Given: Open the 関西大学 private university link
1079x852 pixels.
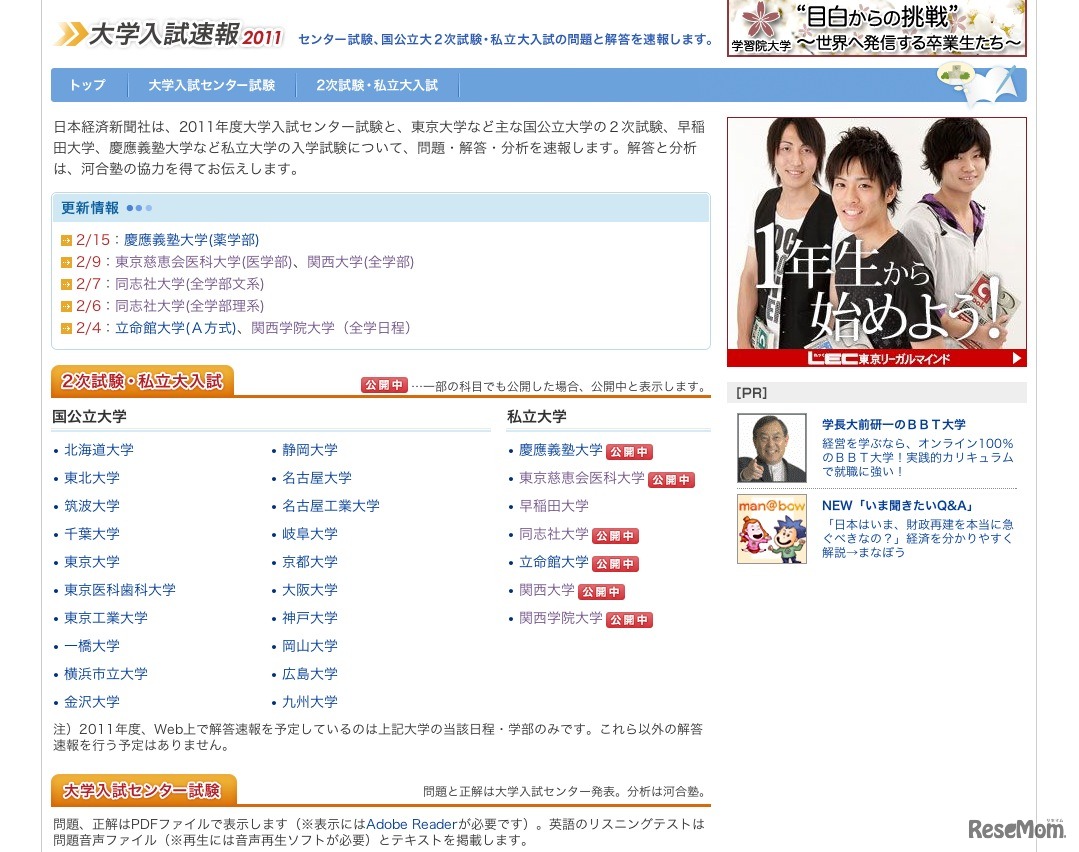Looking at the screenshot, I should click(x=547, y=590).
